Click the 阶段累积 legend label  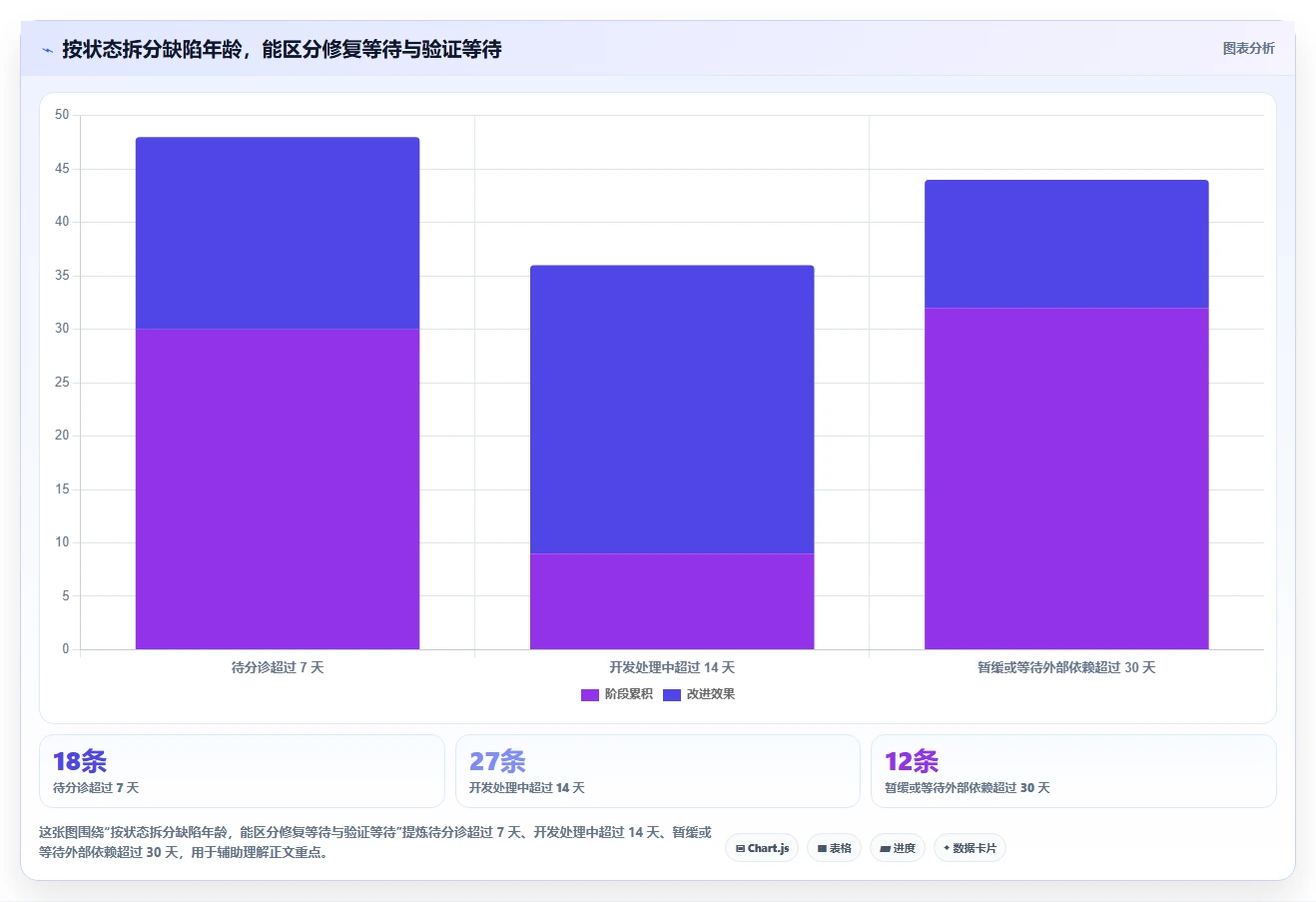pos(628,694)
